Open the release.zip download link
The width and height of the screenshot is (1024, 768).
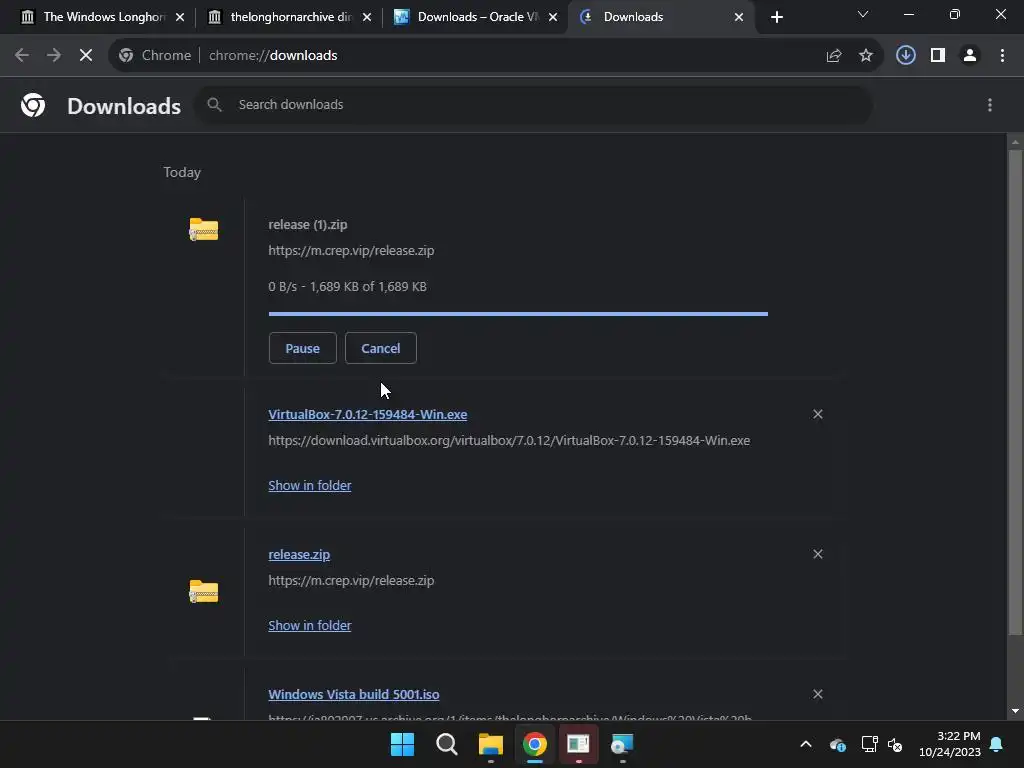tap(299, 554)
